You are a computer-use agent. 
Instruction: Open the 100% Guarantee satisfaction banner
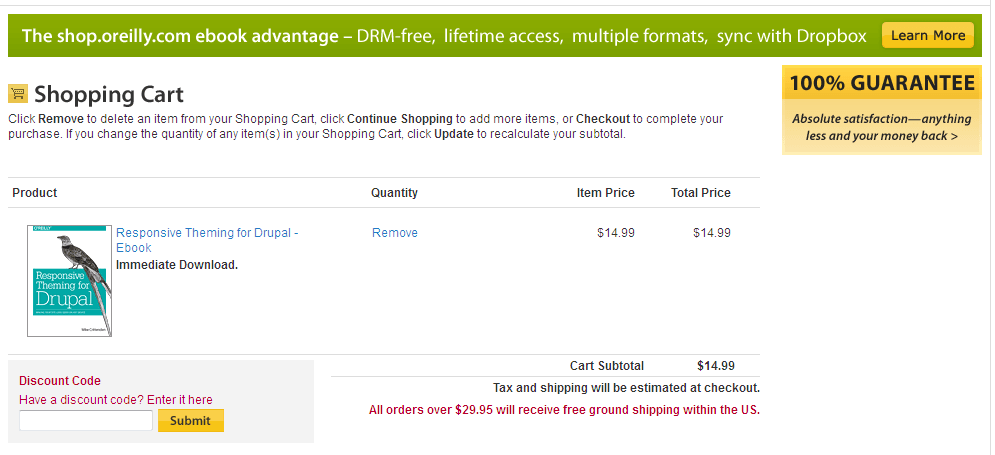[881, 110]
